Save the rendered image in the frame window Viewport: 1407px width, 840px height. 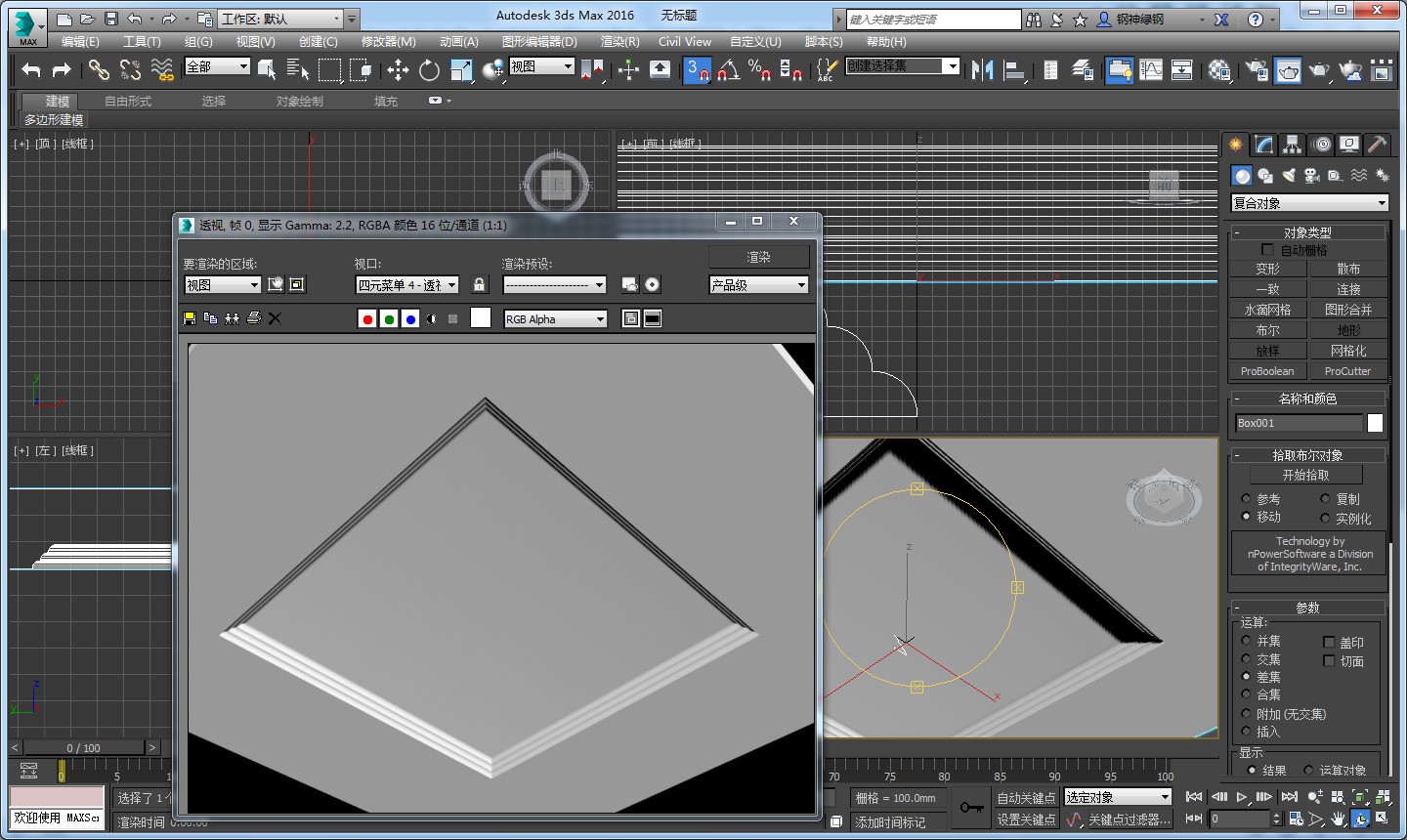point(189,317)
